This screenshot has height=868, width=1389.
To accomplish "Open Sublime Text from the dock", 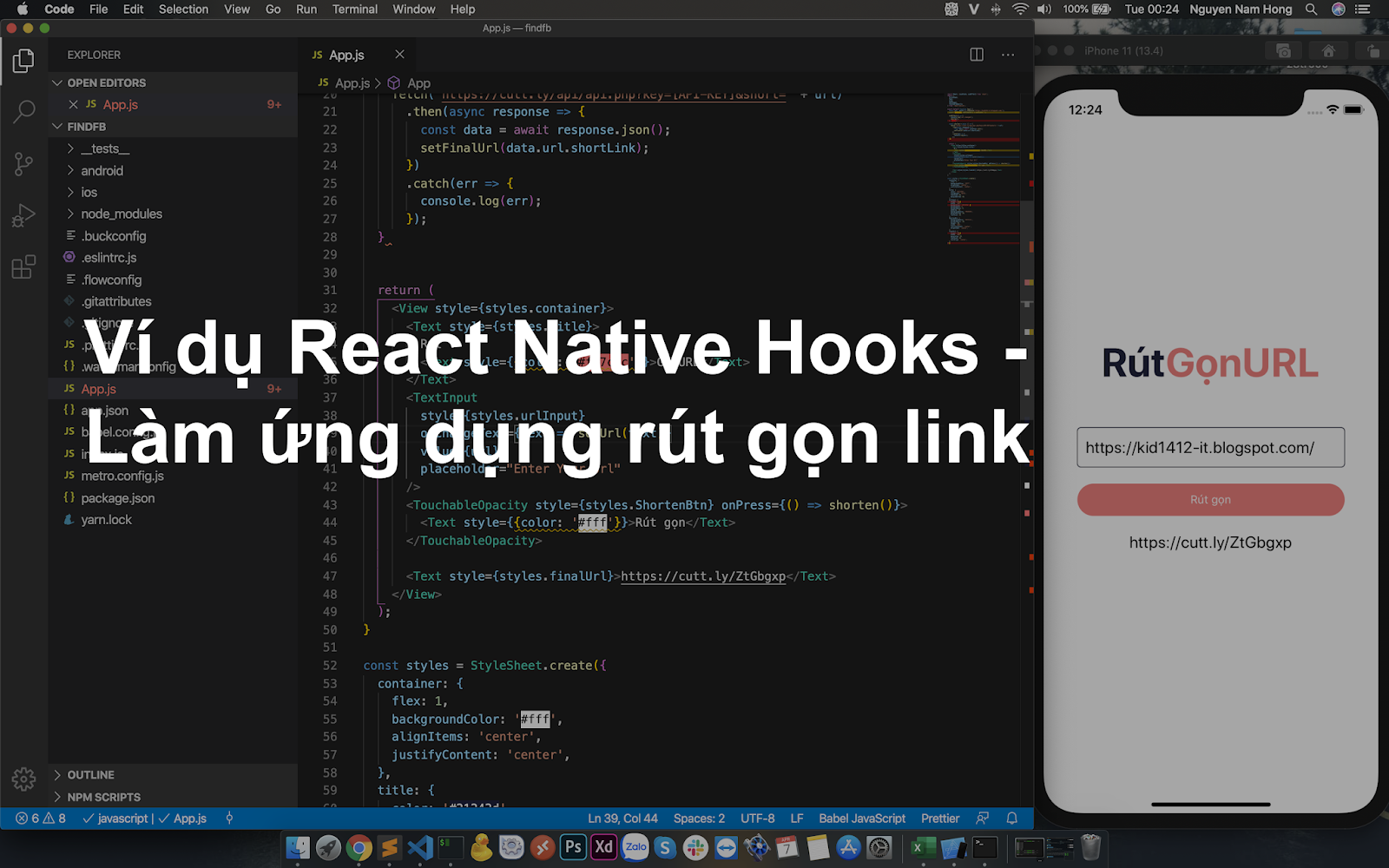I will coord(390,847).
